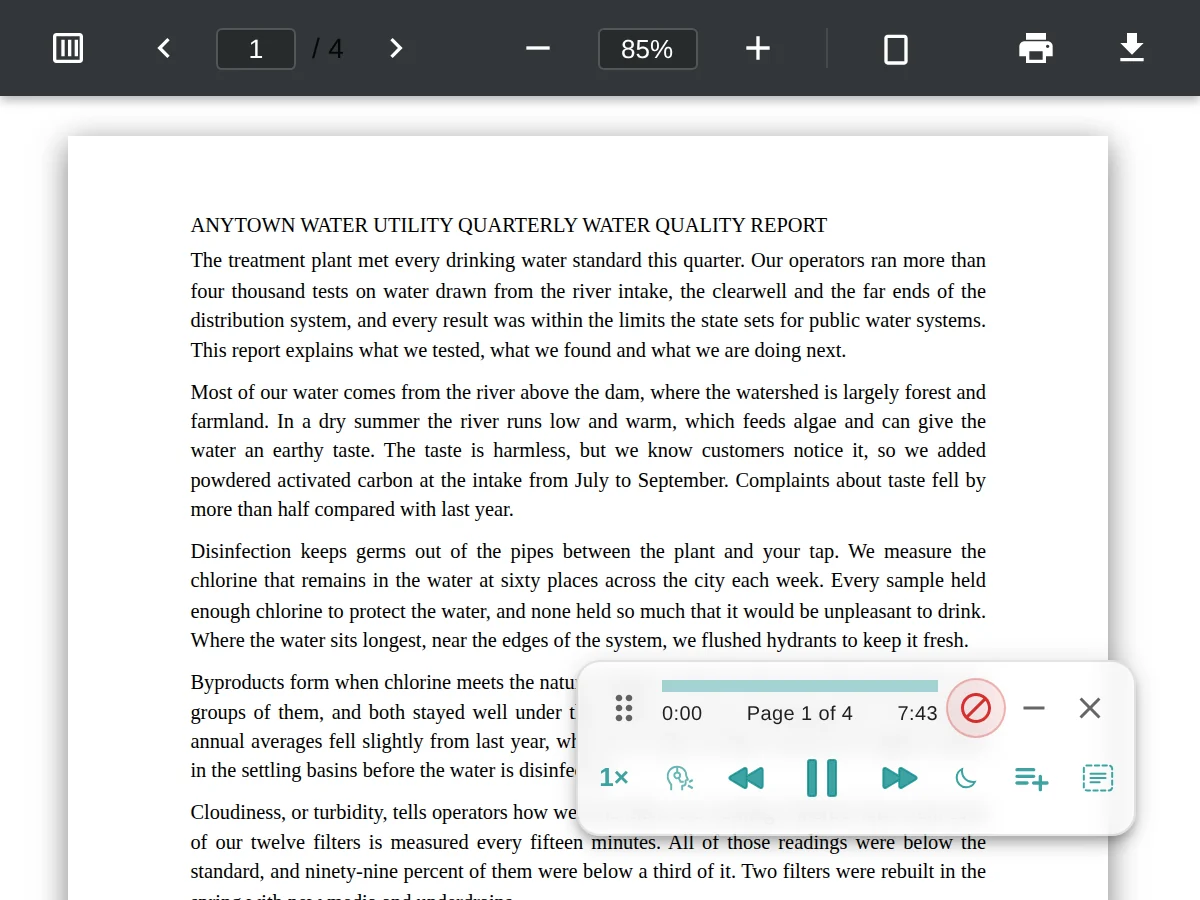The image size is (1200, 900).
Task: Open the voice selection head icon
Action: tap(680, 778)
